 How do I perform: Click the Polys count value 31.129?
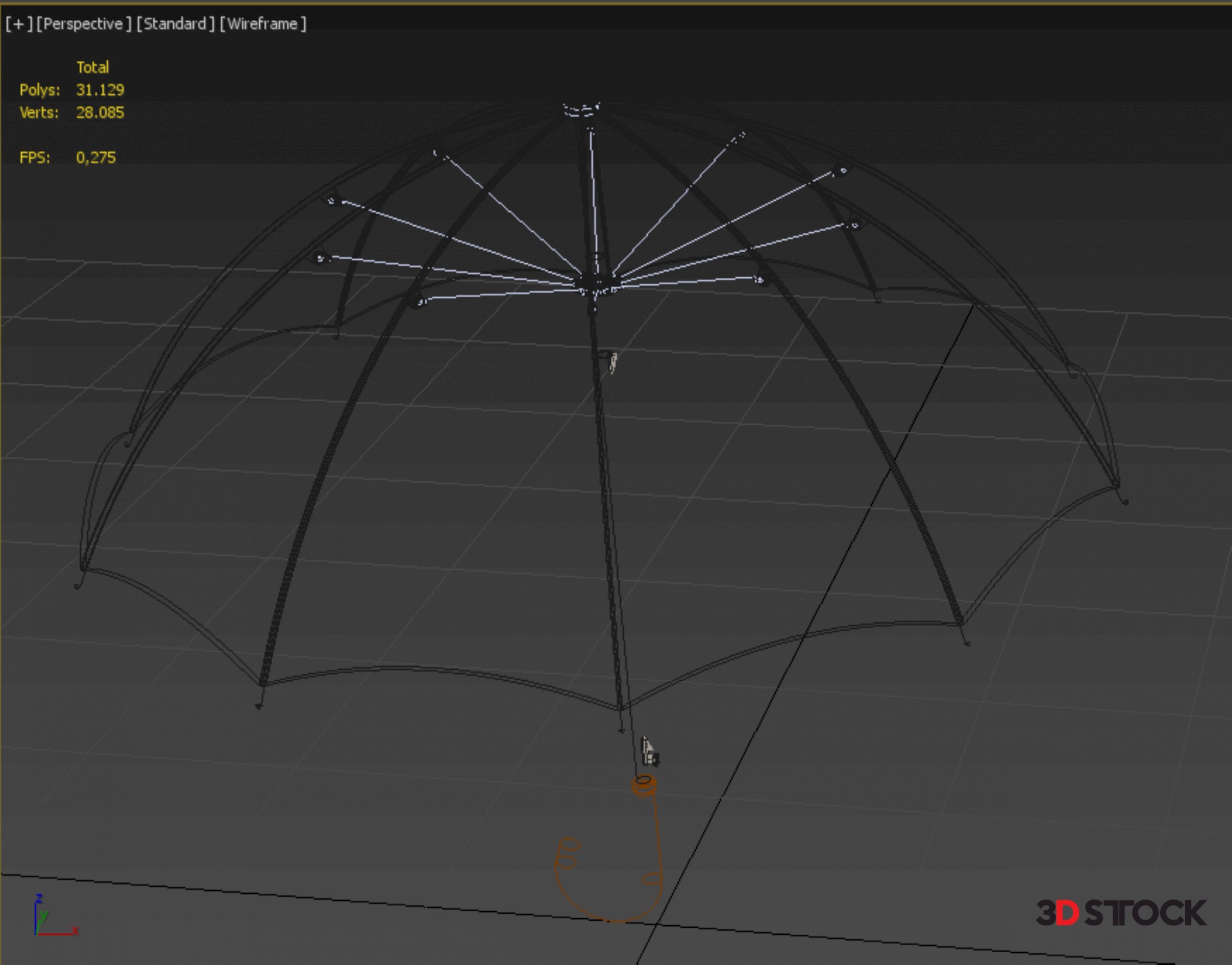[x=100, y=90]
